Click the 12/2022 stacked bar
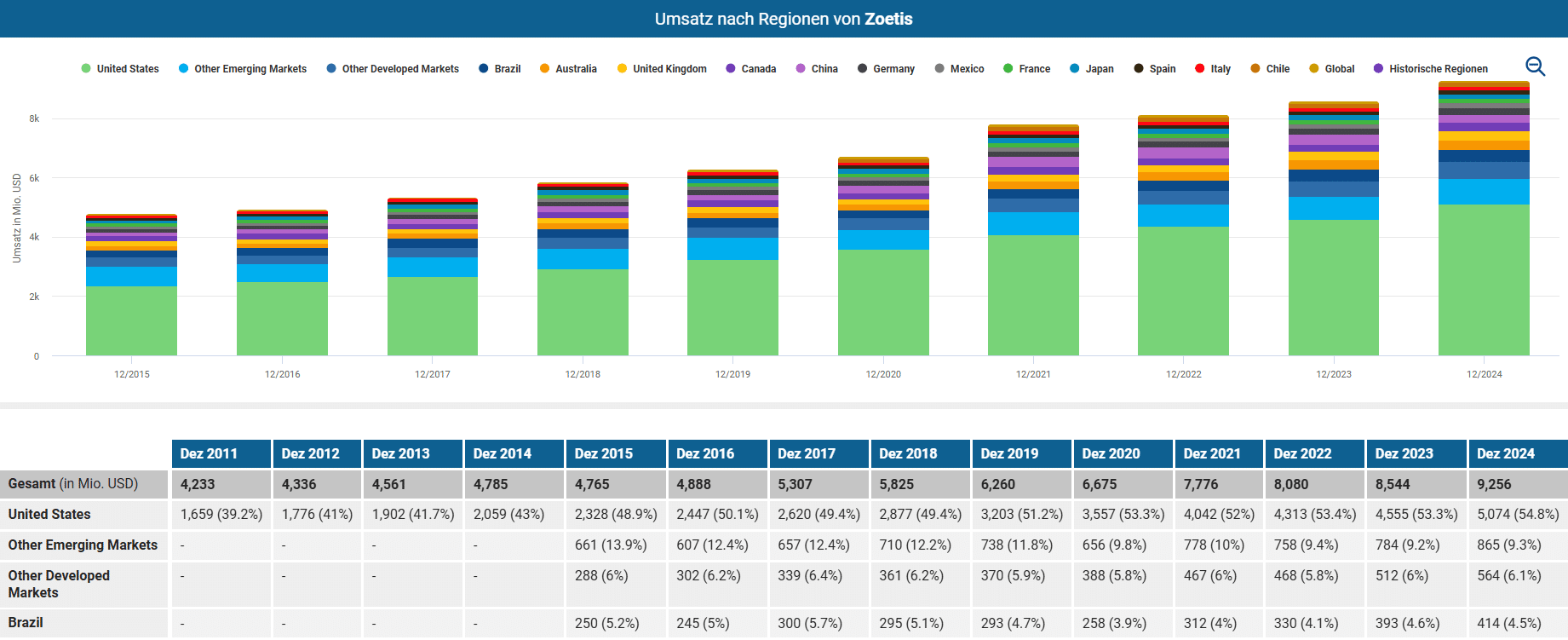The width and height of the screenshot is (1568, 640). coord(1183,235)
